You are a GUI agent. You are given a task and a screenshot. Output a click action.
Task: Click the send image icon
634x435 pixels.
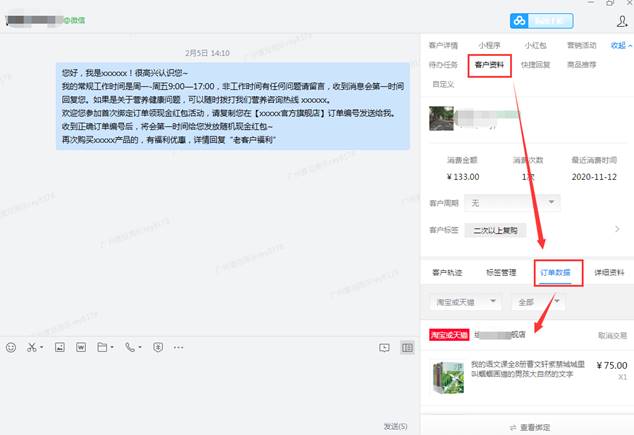pyautogui.click(x=59, y=348)
